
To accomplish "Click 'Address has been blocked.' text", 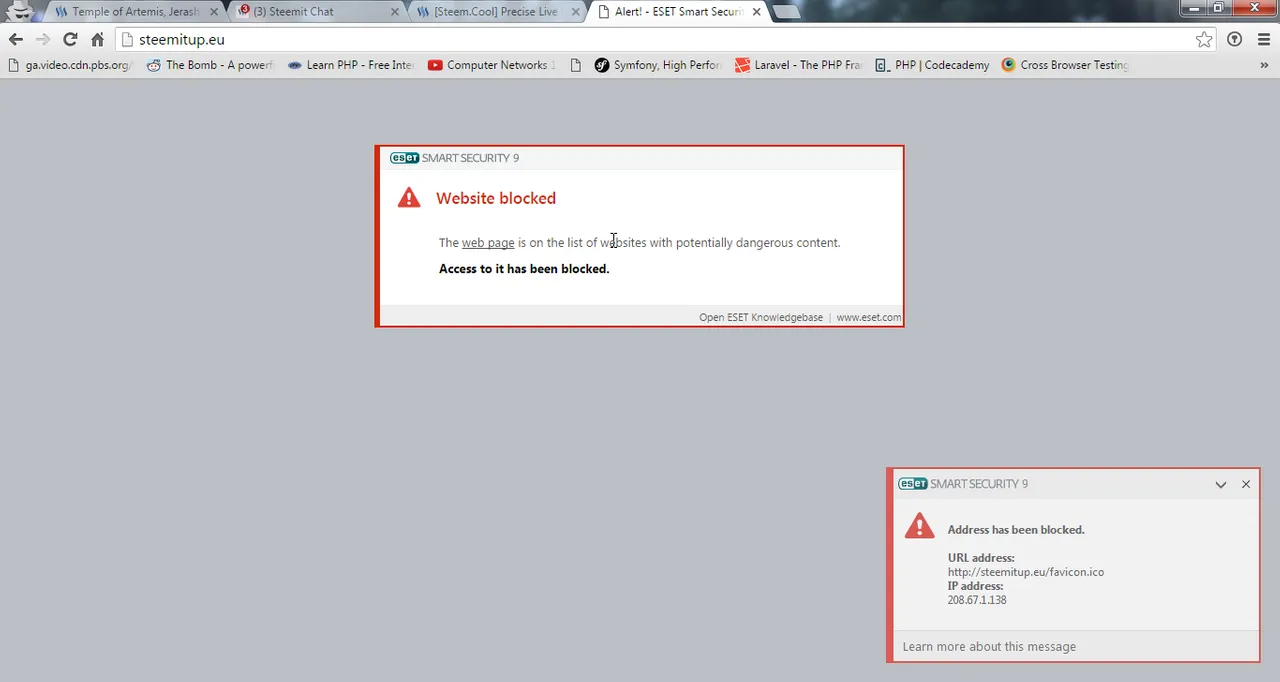I will tap(1016, 530).
